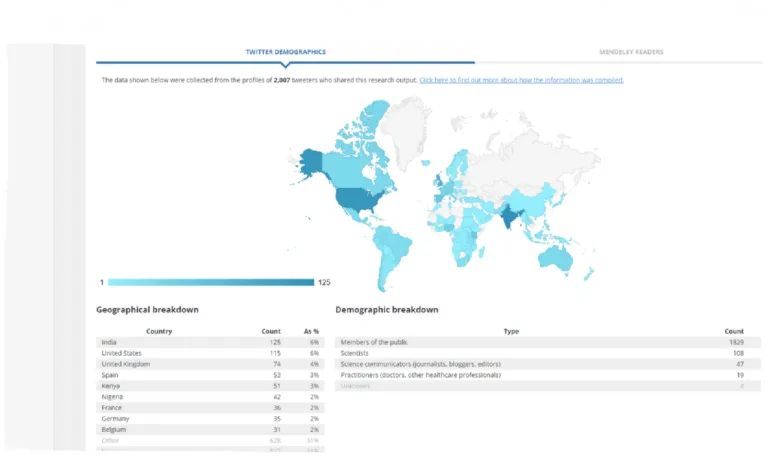This screenshot has height=458, width=768.
Task: Click India on the world map
Action: tap(511, 216)
